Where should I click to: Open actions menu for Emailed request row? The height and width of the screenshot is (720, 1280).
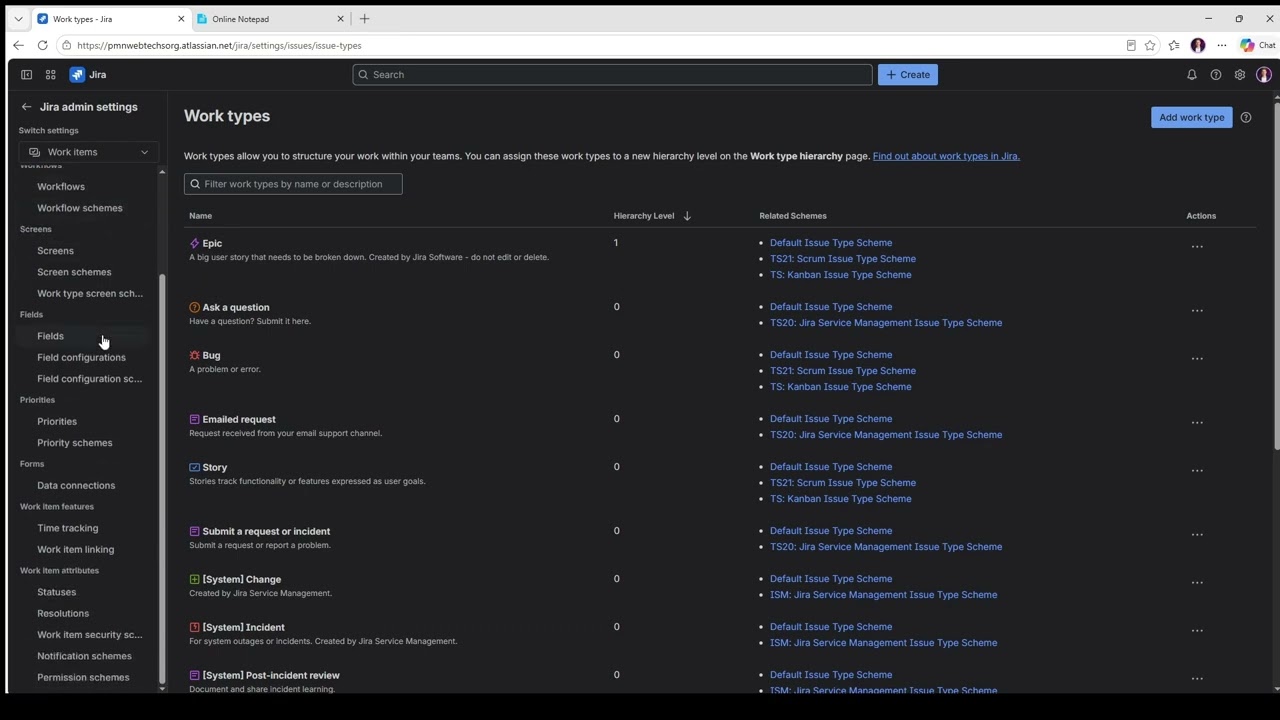click(1197, 423)
